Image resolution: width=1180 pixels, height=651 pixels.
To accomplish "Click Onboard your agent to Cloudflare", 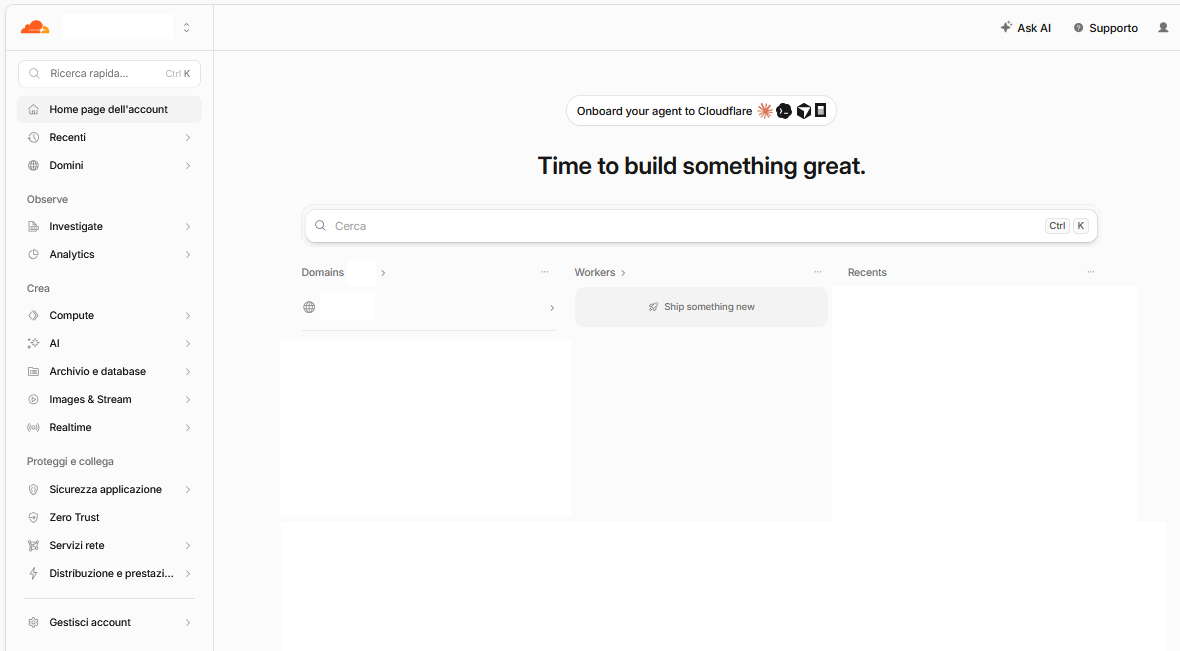I will tap(701, 111).
